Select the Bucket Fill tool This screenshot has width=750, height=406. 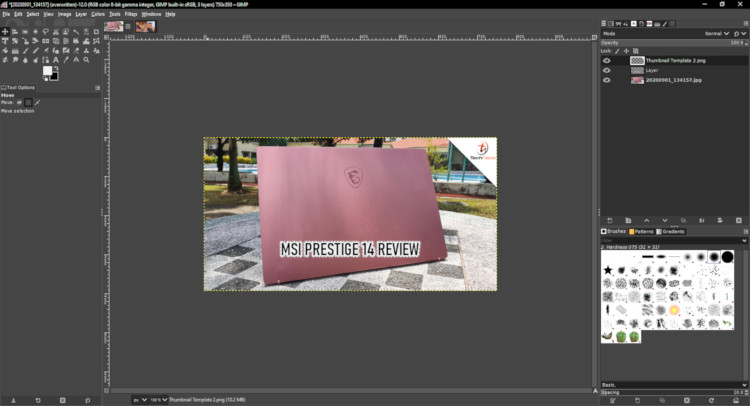5,51
